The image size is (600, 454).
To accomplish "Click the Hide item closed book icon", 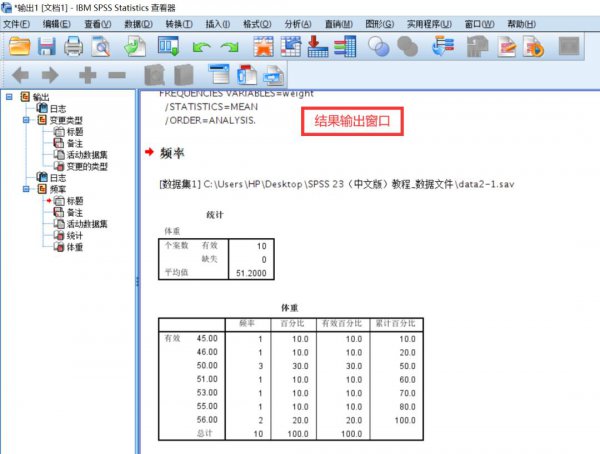I will tap(183, 75).
